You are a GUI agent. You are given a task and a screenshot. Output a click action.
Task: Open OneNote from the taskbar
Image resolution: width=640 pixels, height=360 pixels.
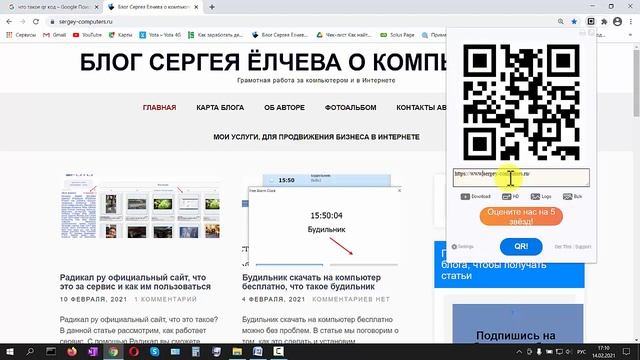click(x=93, y=351)
